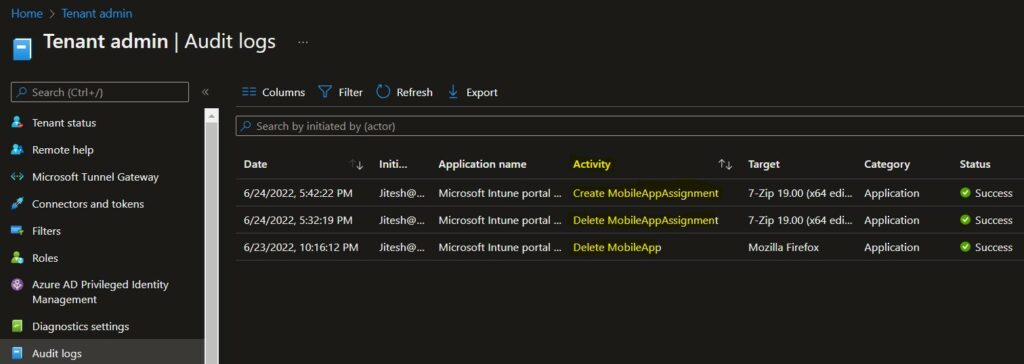Open Filters item in sidebar

[46, 231]
